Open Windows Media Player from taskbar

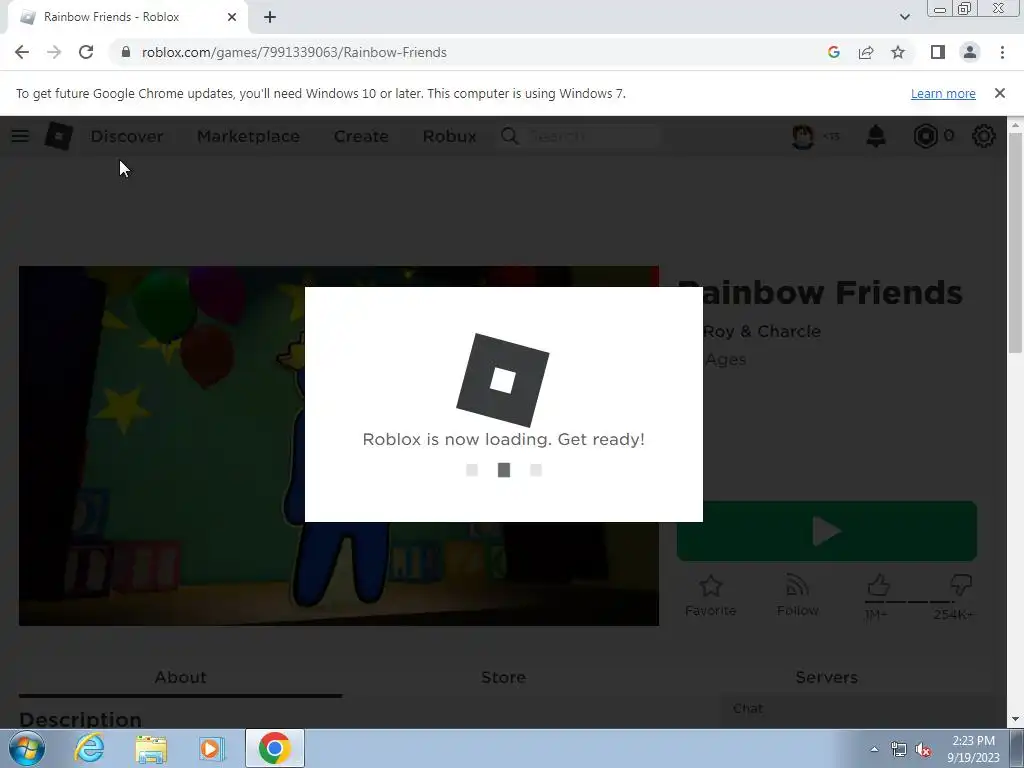[212, 748]
